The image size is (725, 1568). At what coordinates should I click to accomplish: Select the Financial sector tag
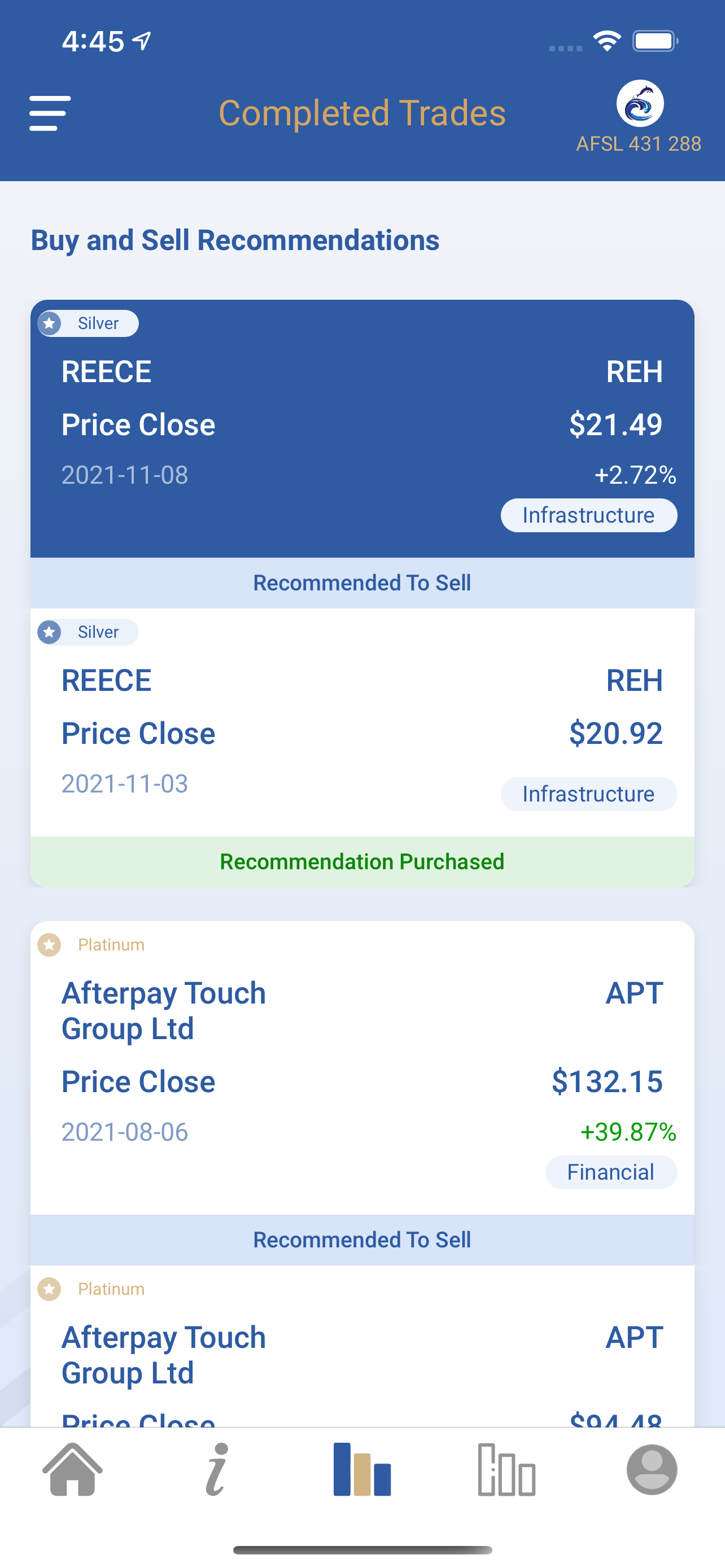(x=611, y=1172)
